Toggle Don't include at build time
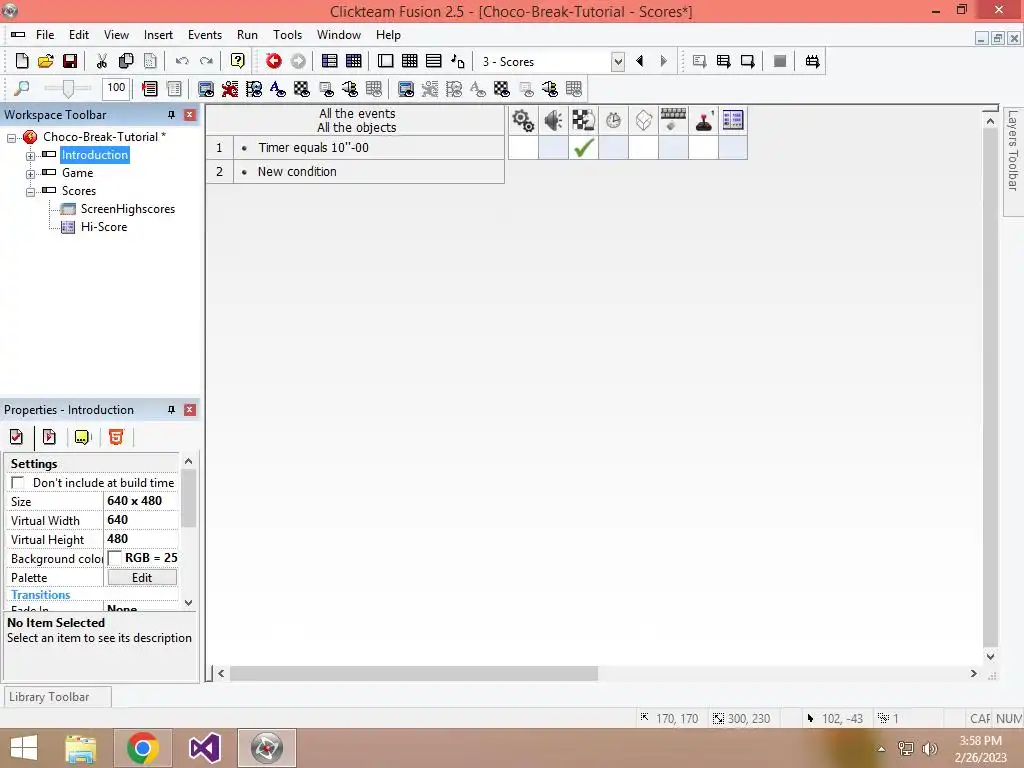Image resolution: width=1024 pixels, height=768 pixels. click(18, 483)
